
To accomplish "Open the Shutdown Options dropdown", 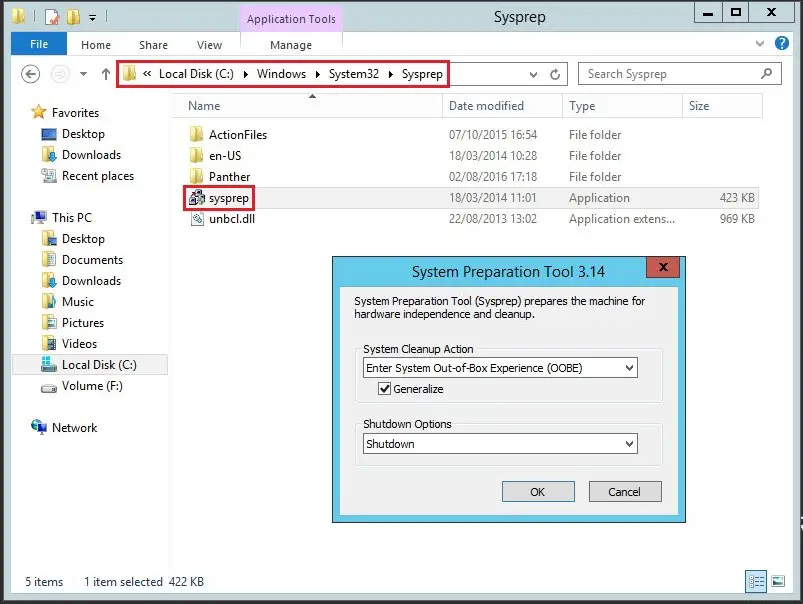I will (x=629, y=444).
